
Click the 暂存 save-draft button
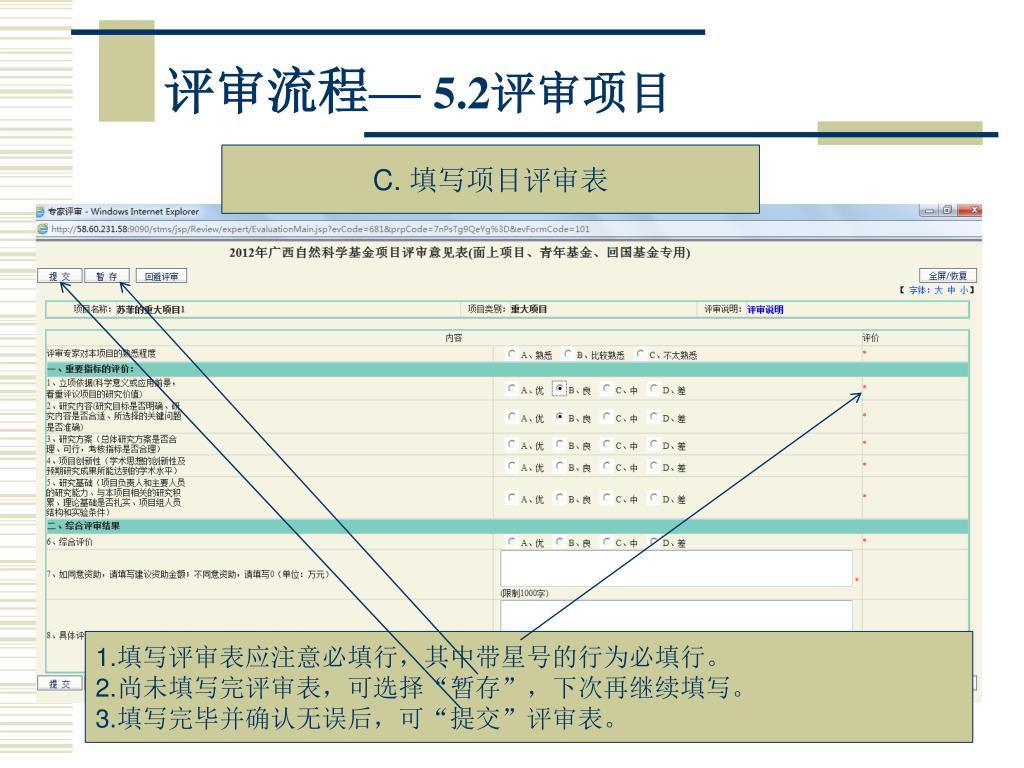pyautogui.click(x=107, y=276)
